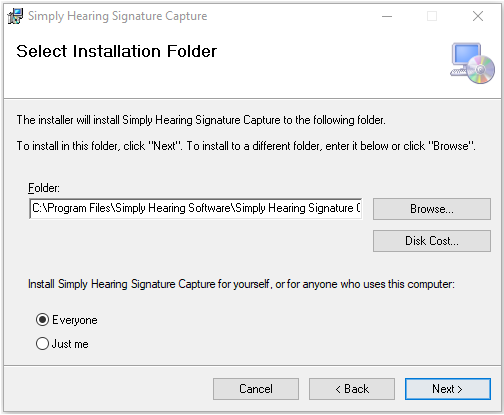The image size is (504, 415).
Task: Go to previous step with < Back
Action: click(x=352, y=389)
